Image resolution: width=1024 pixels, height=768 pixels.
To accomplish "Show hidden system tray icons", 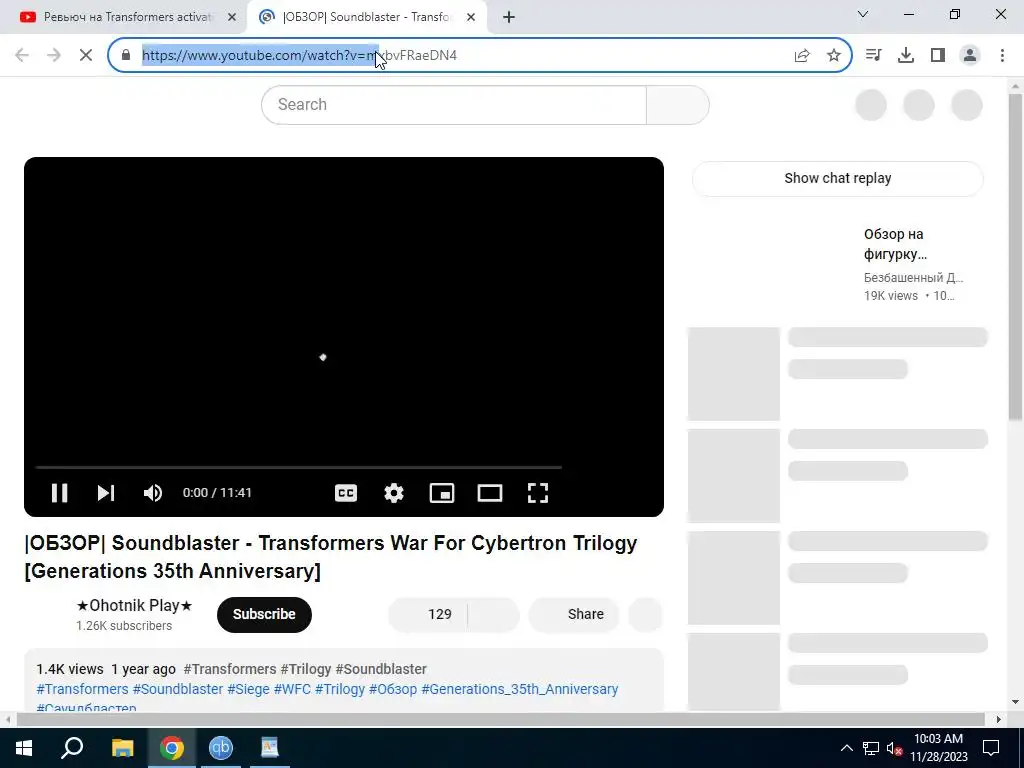I will point(846,748).
